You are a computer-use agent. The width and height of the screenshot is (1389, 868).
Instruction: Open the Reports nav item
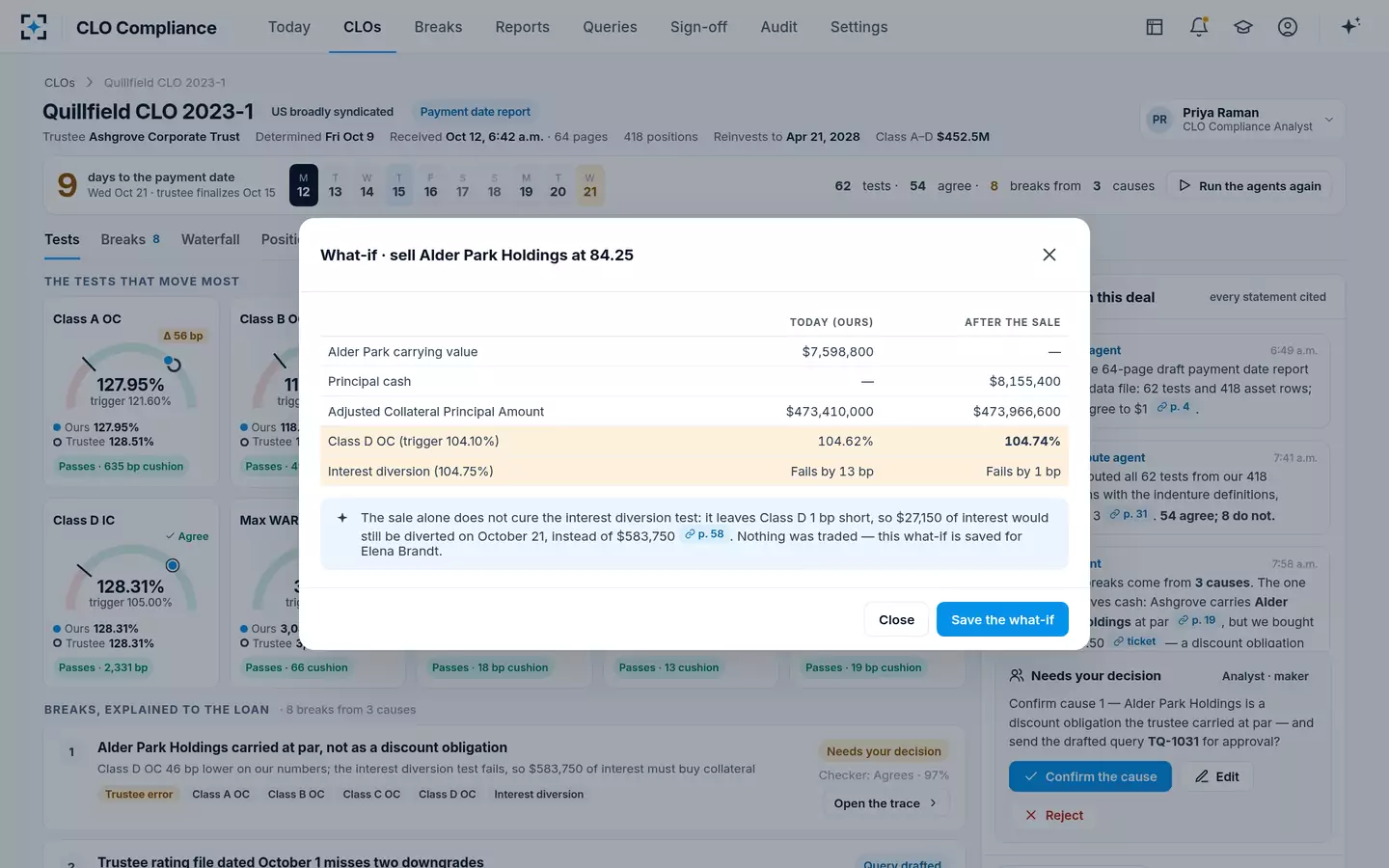click(x=522, y=27)
